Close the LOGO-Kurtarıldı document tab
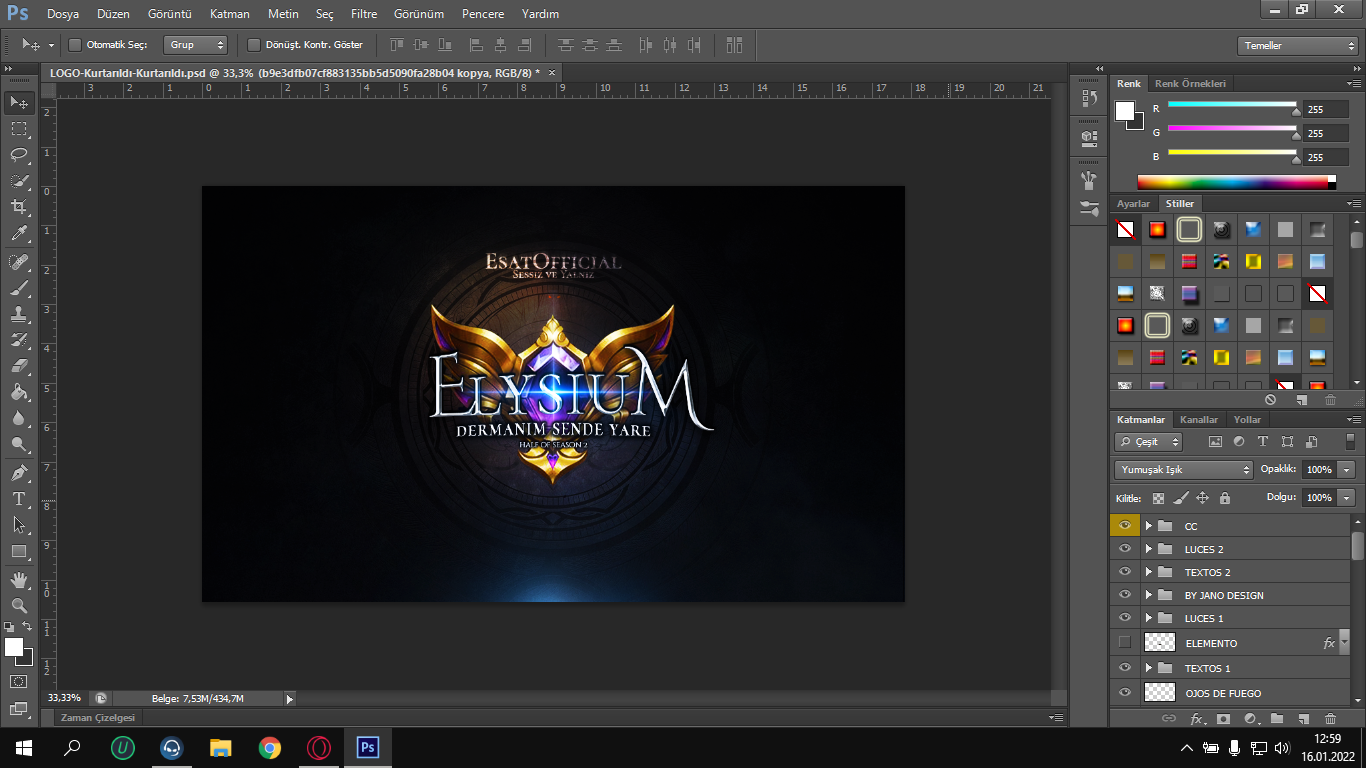The height and width of the screenshot is (768, 1366). pyautogui.click(x=551, y=72)
